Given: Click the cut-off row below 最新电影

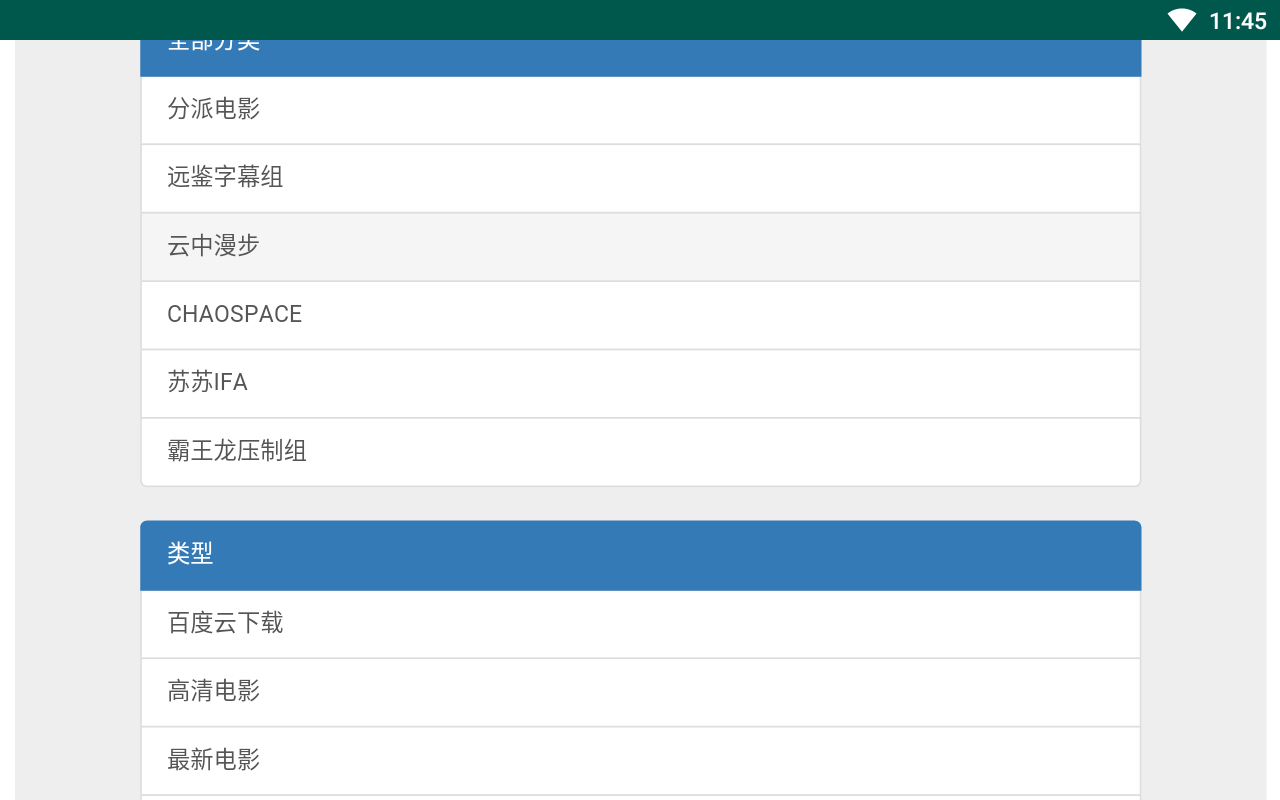Looking at the screenshot, I should coord(640,798).
